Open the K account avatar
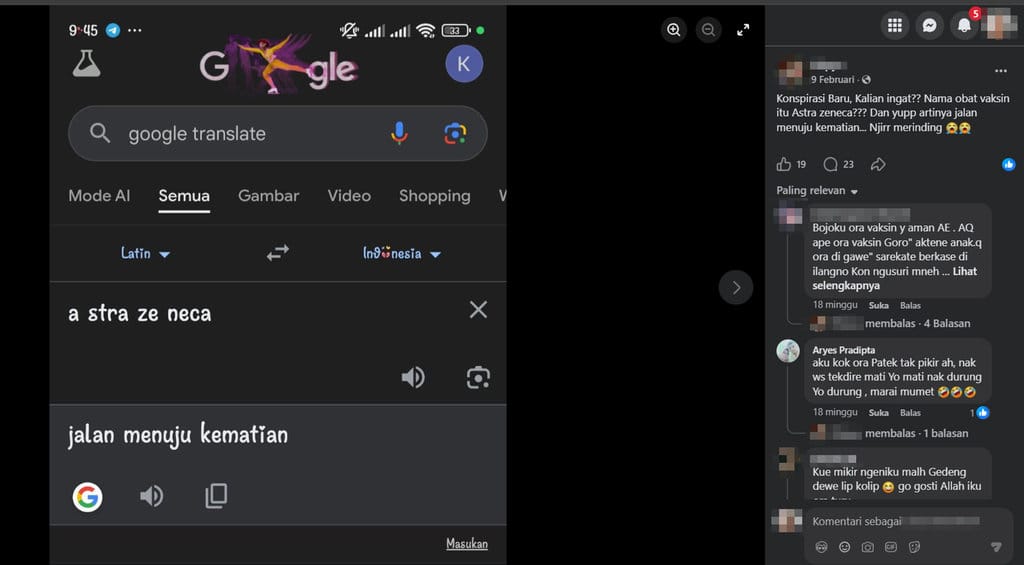Image resolution: width=1024 pixels, height=565 pixels. pyautogui.click(x=464, y=64)
